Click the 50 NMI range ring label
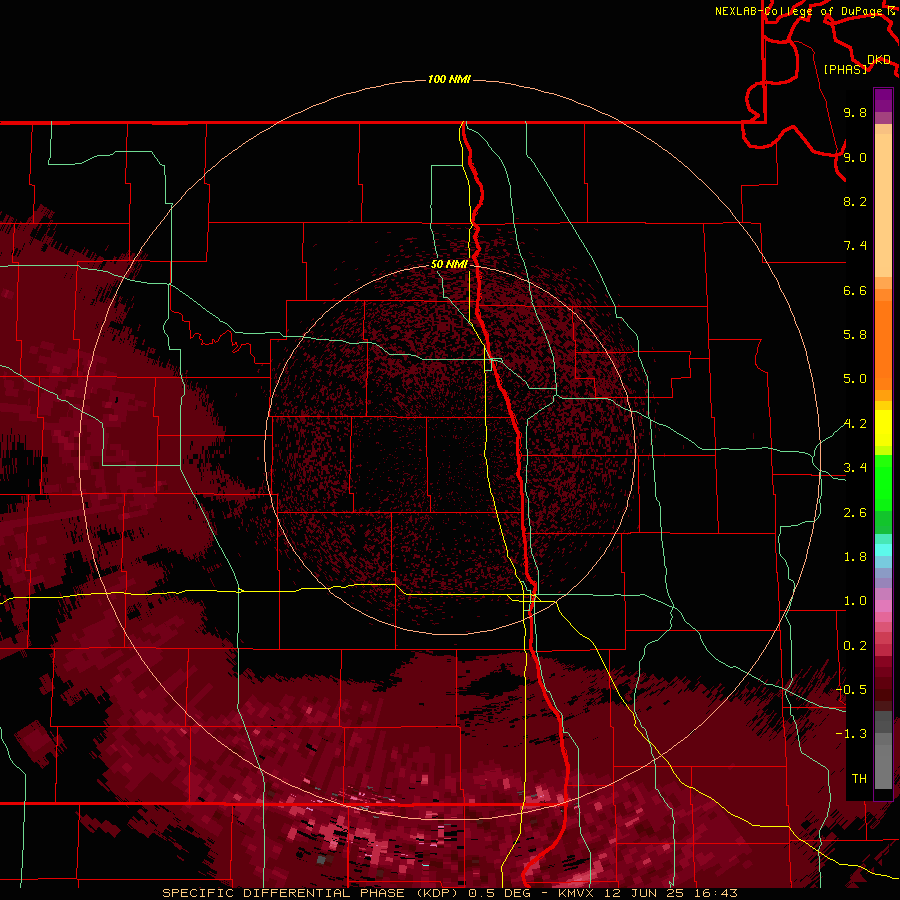This screenshot has height=900, width=900. [449, 264]
